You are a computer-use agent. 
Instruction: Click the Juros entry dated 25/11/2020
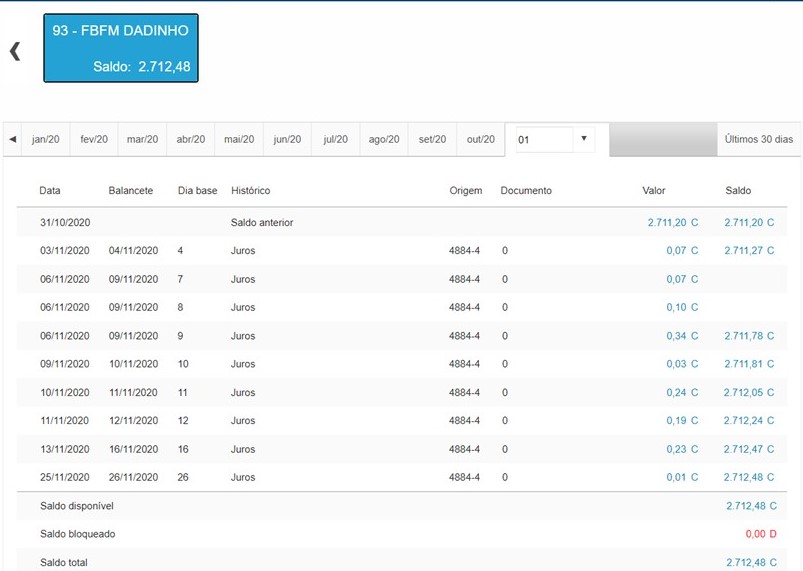coord(243,477)
